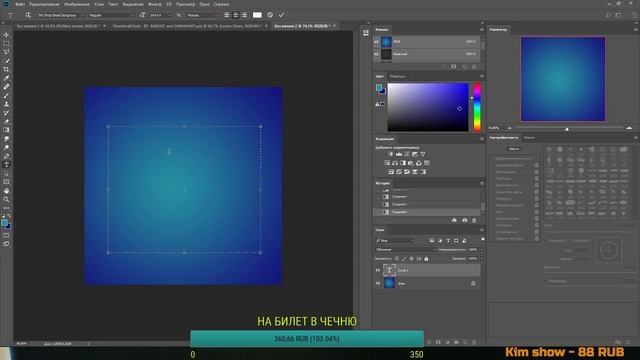Add a Curves adjustment layer

(x=407, y=154)
